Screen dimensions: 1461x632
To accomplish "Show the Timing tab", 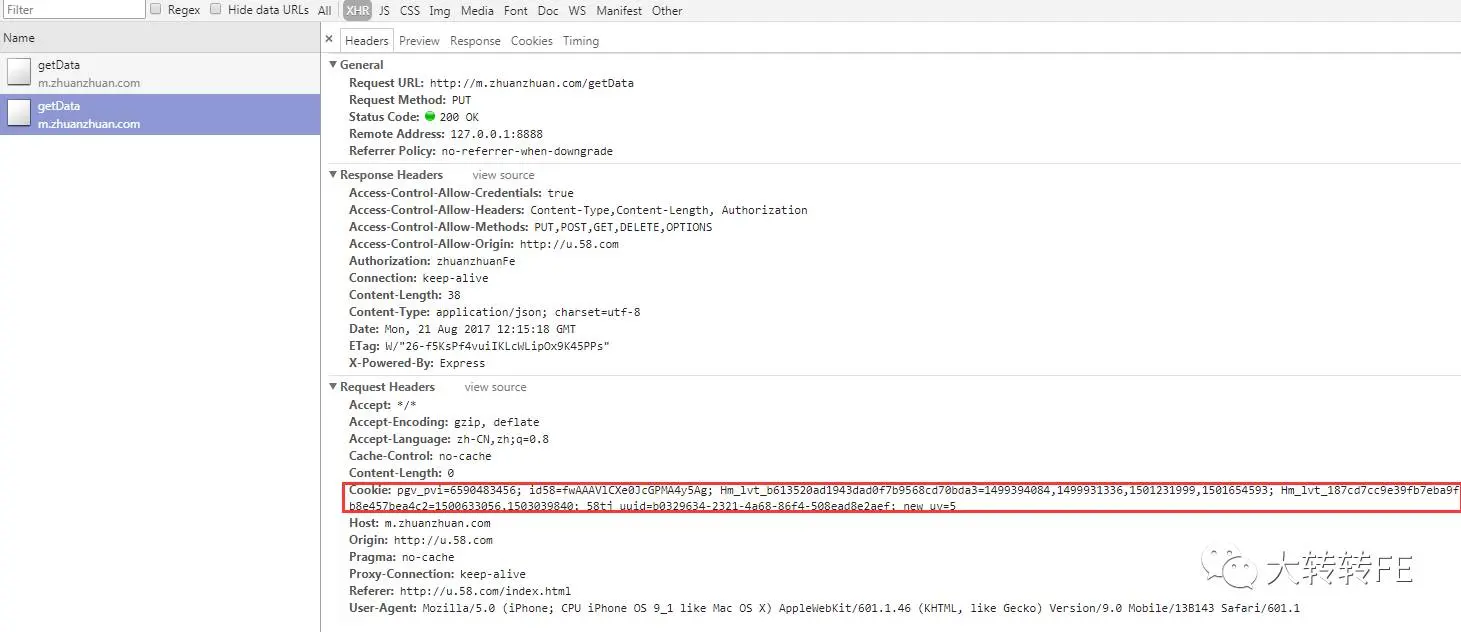I will (x=580, y=41).
